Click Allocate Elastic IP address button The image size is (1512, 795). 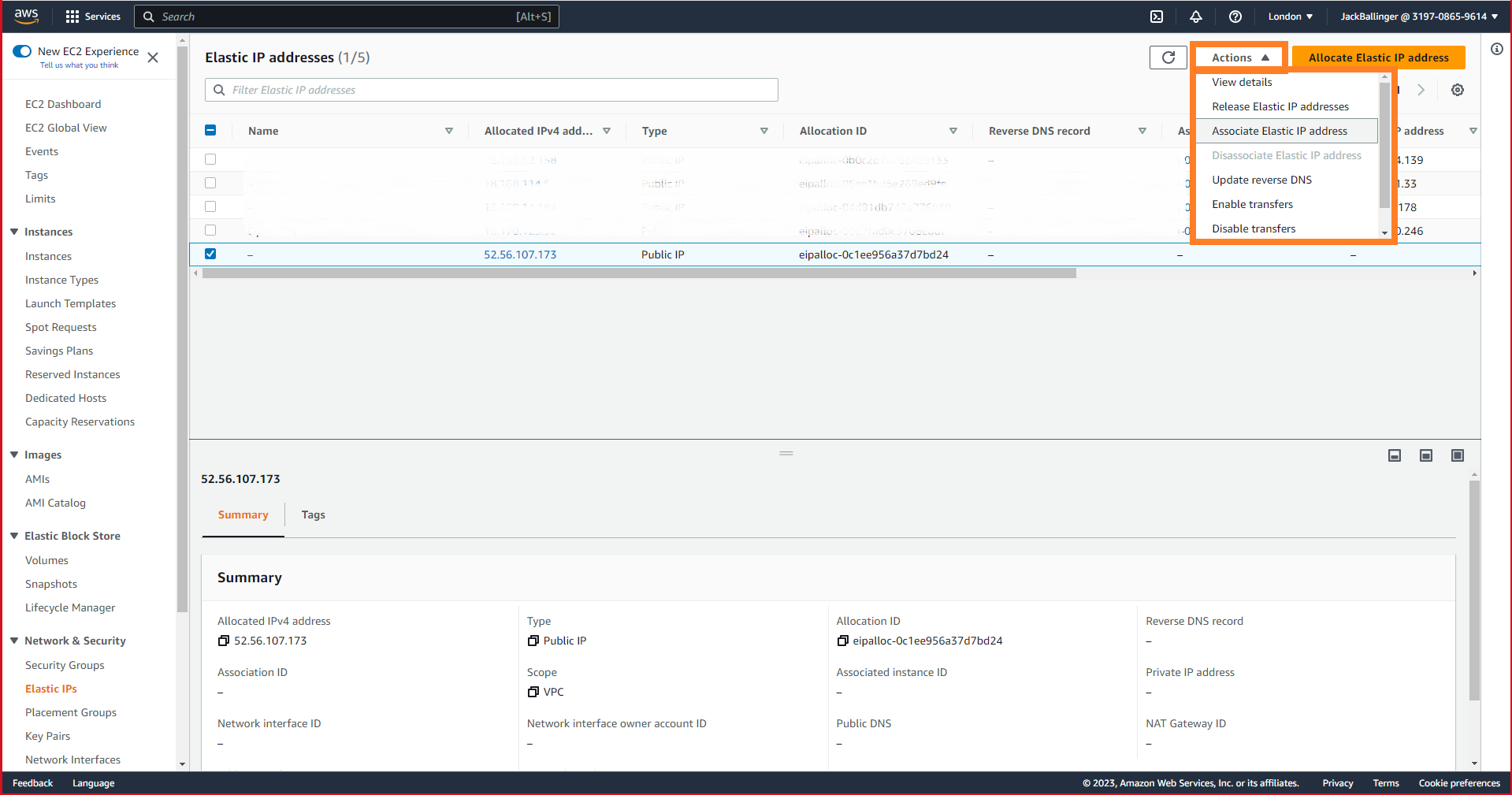click(1378, 58)
